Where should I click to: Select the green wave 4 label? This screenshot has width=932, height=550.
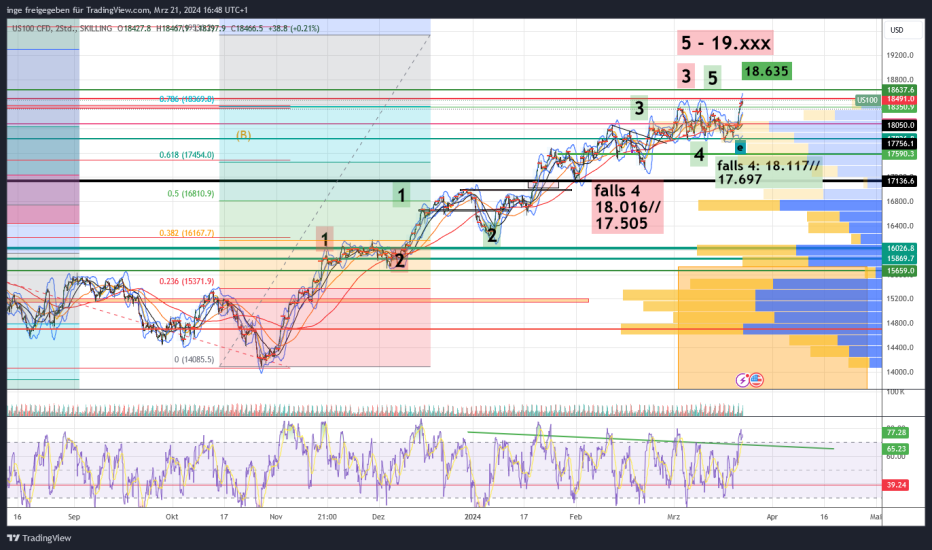pyautogui.click(x=699, y=154)
